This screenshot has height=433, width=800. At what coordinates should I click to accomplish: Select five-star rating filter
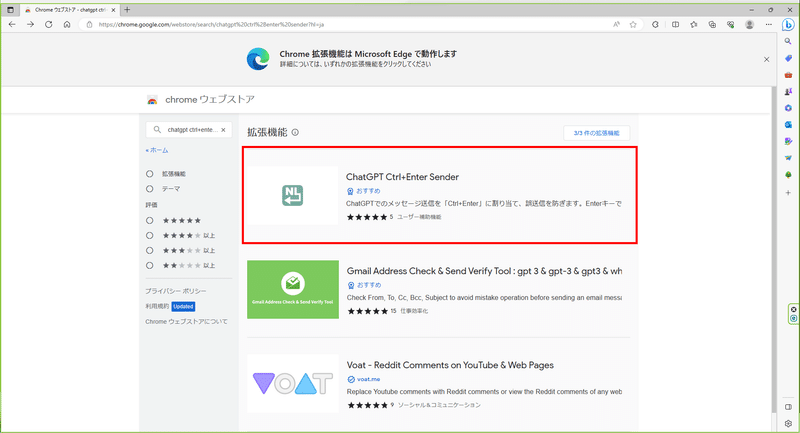point(149,221)
